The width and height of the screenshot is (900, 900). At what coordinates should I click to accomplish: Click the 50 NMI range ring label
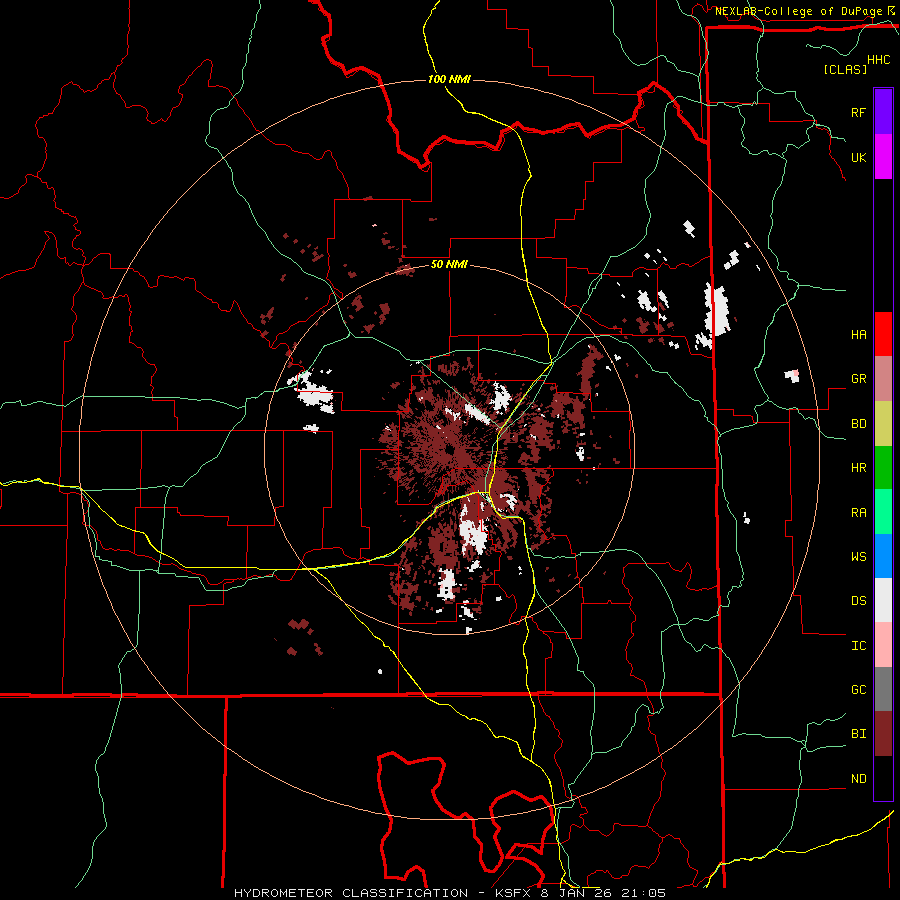click(449, 265)
